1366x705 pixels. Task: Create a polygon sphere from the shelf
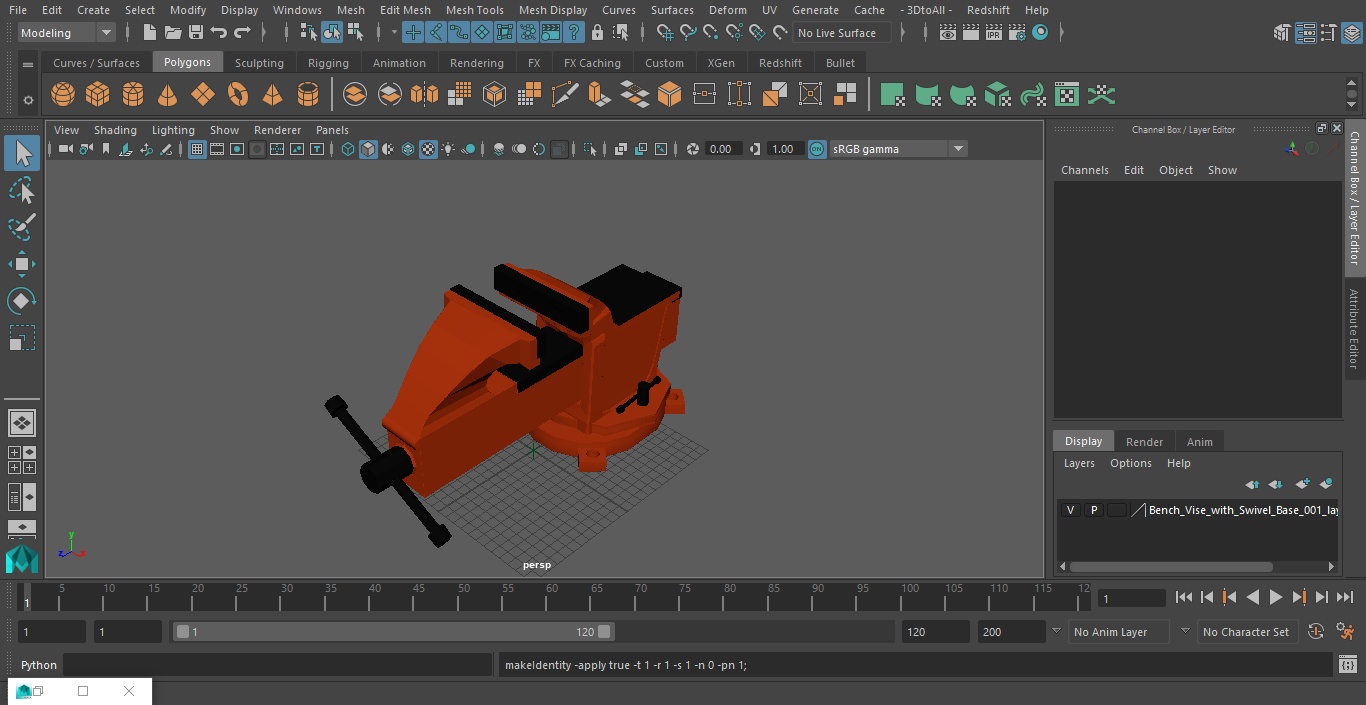tap(63, 95)
